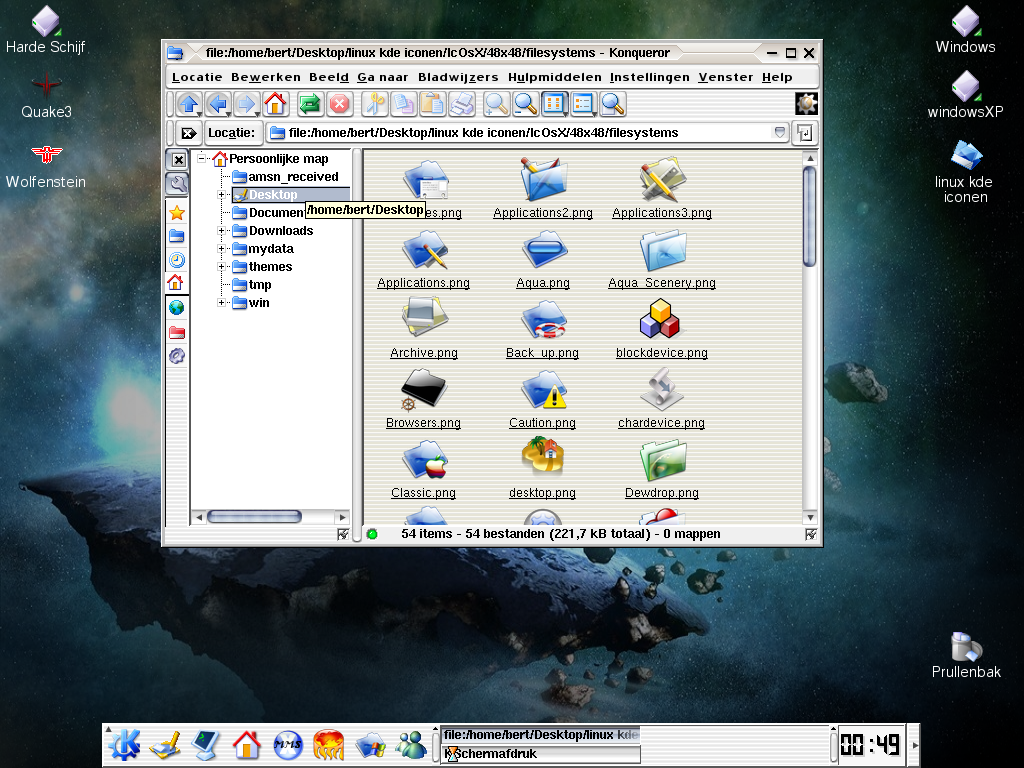Image resolution: width=1024 pixels, height=768 pixels.
Task: Click scroll down arrow of file view
Action: [x=810, y=517]
